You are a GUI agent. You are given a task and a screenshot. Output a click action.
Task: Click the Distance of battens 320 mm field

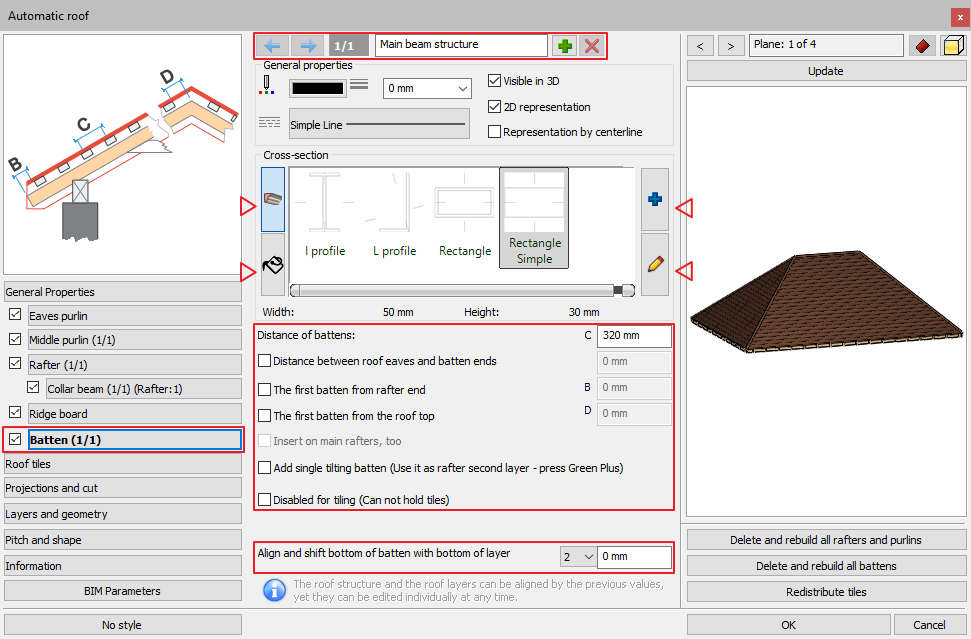click(x=634, y=336)
